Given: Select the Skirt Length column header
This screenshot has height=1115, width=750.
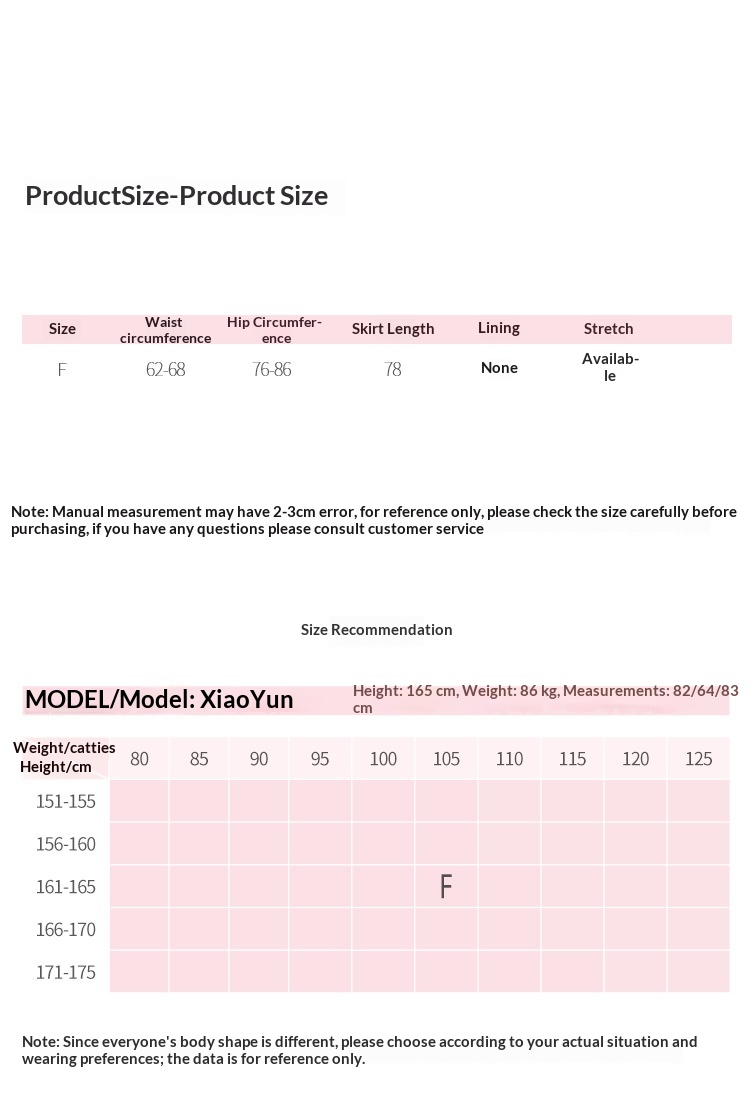Looking at the screenshot, I should [393, 329].
